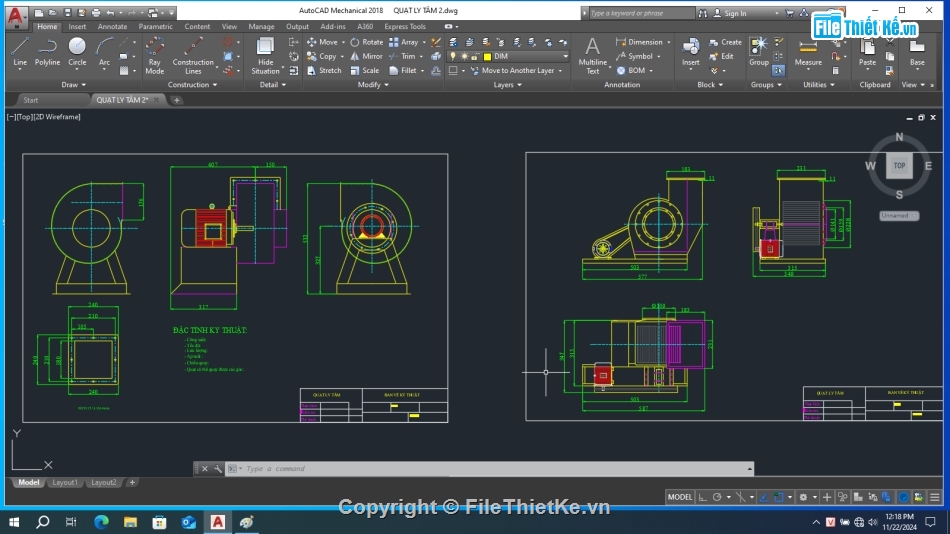Toggle polar tracking in status bar
This screenshot has width=950, height=534.
point(717,497)
